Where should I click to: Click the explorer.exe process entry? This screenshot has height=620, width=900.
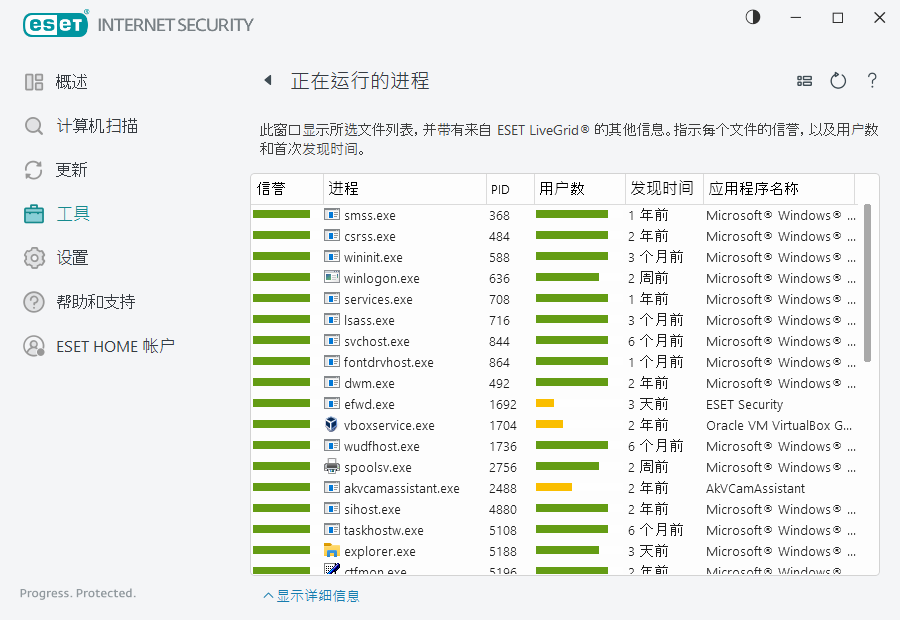point(379,552)
